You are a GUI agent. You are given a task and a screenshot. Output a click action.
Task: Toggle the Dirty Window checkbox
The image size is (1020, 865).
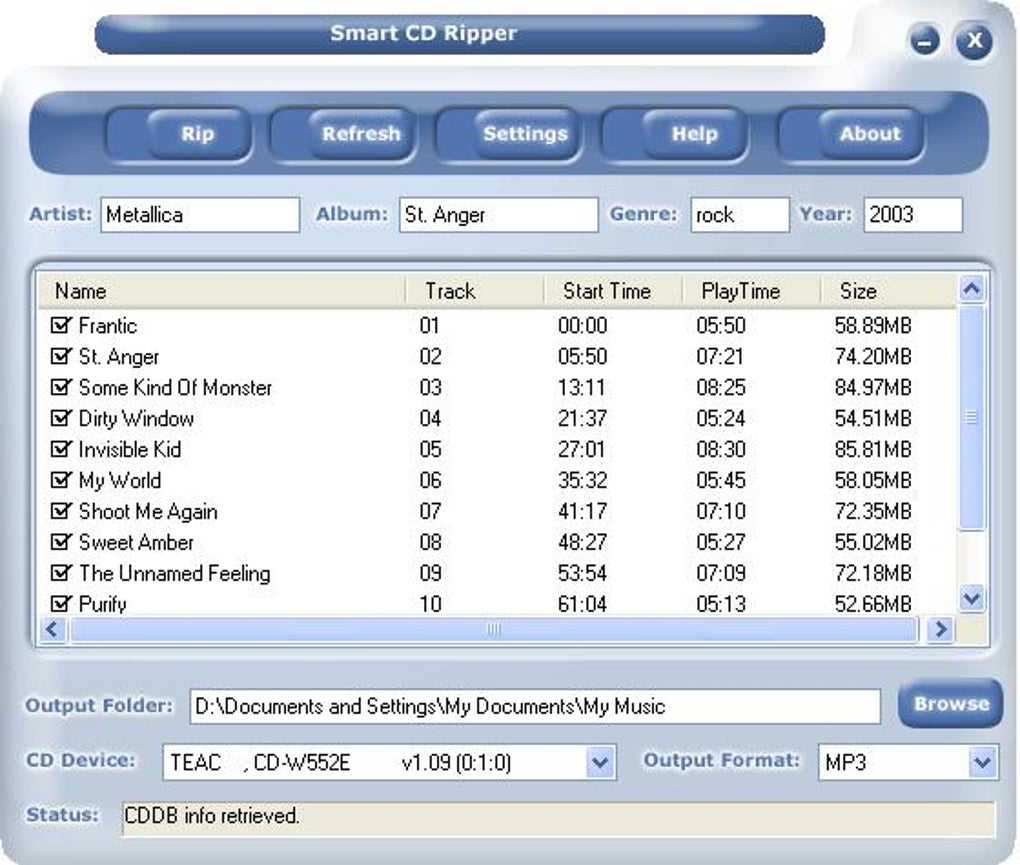[x=60, y=418]
